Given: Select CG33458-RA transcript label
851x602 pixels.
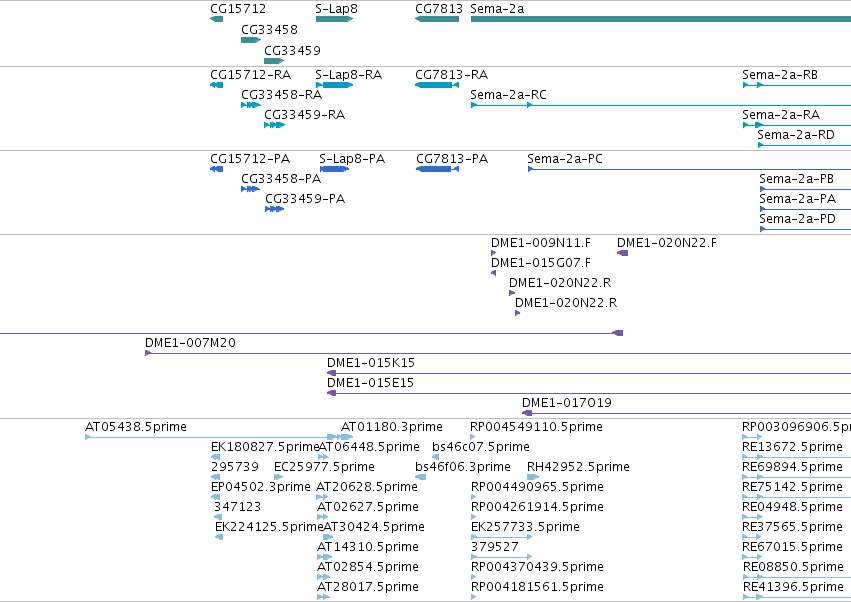Looking at the screenshot, I should (281, 94).
